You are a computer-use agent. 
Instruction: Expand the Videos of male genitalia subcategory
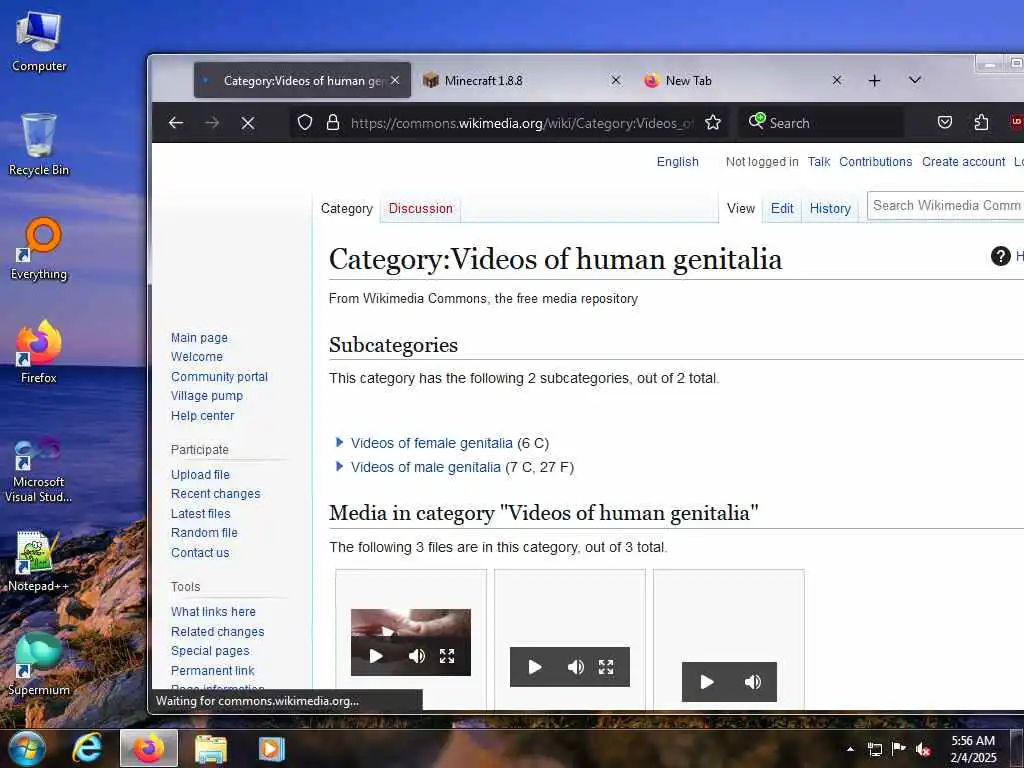coord(339,466)
